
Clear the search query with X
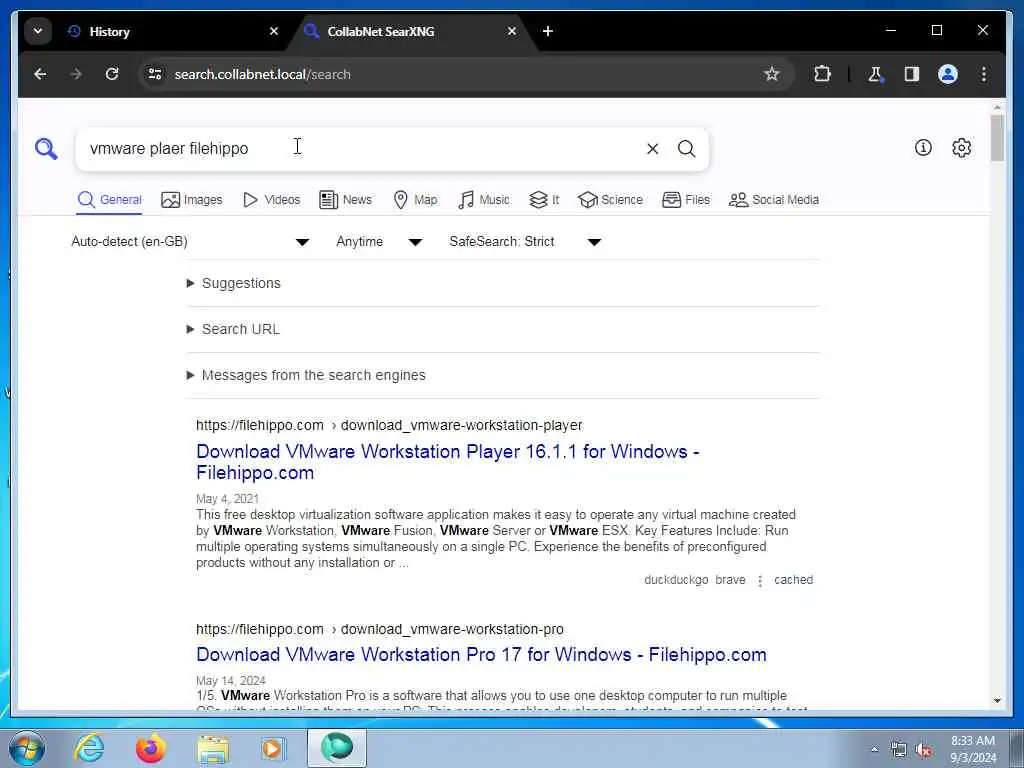(652, 149)
